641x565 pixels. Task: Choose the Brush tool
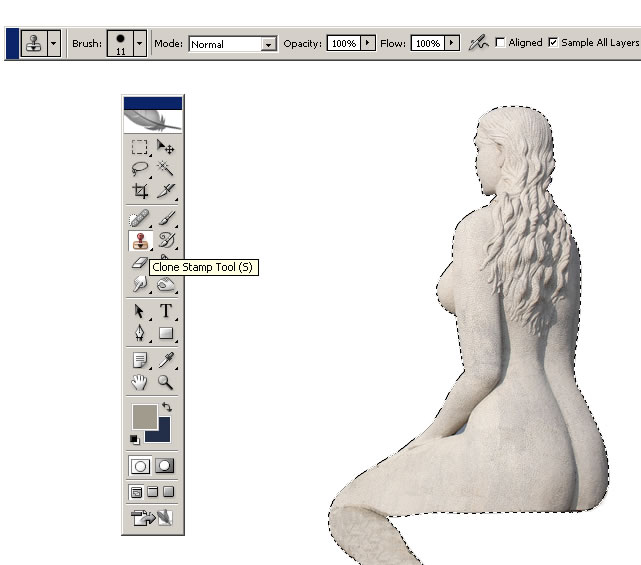[x=166, y=218]
